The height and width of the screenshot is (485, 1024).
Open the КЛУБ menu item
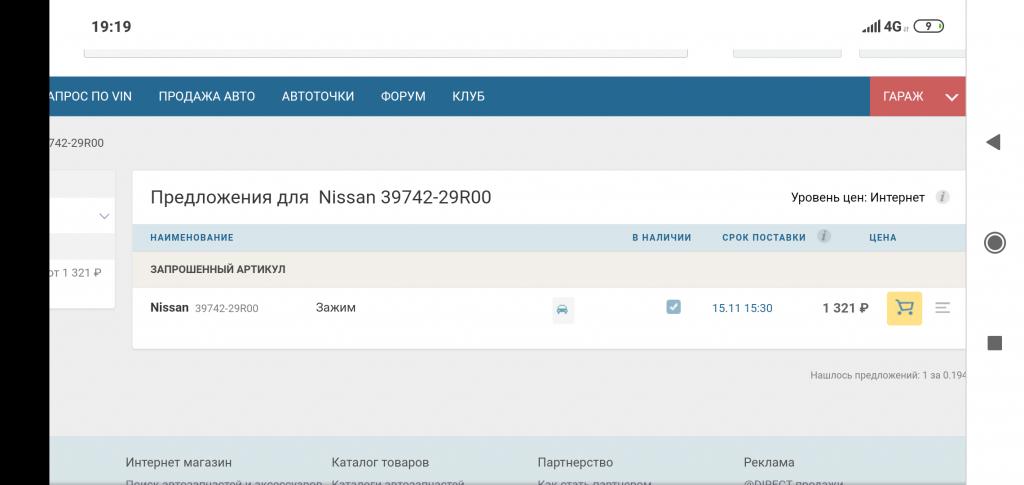(x=468, y=97)
